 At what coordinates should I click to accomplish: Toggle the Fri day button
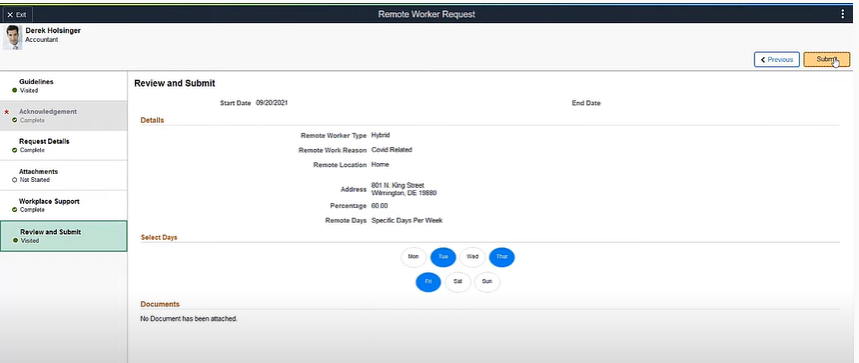click(428, 282)
